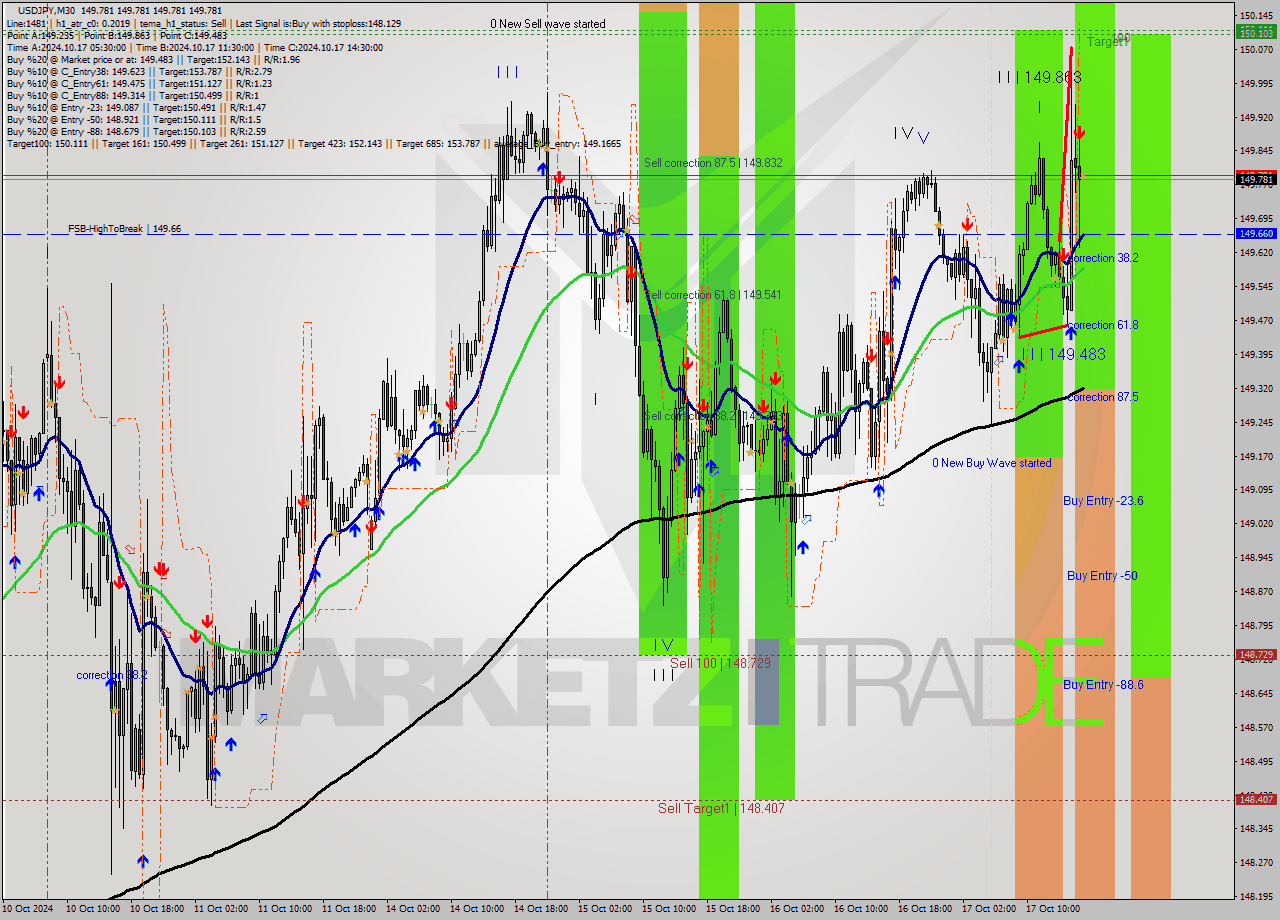Viewport: 1280px width, 920px height.
Task: Click the wave label '| | | 149.483'
Action: click(x=1063, y=354)
